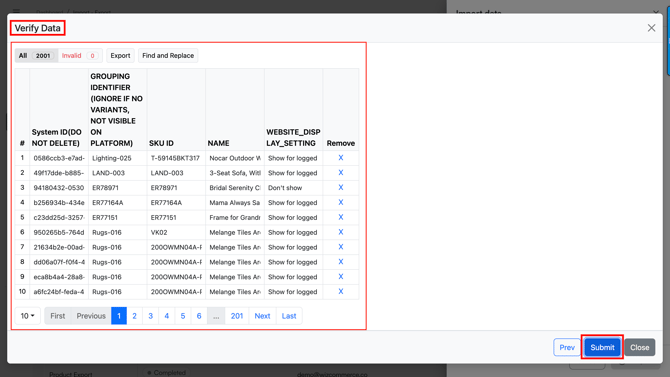The image size is (670, 377).
Task: Click the System ID column header
Action: pyautogui.click(x=59, y=109)
